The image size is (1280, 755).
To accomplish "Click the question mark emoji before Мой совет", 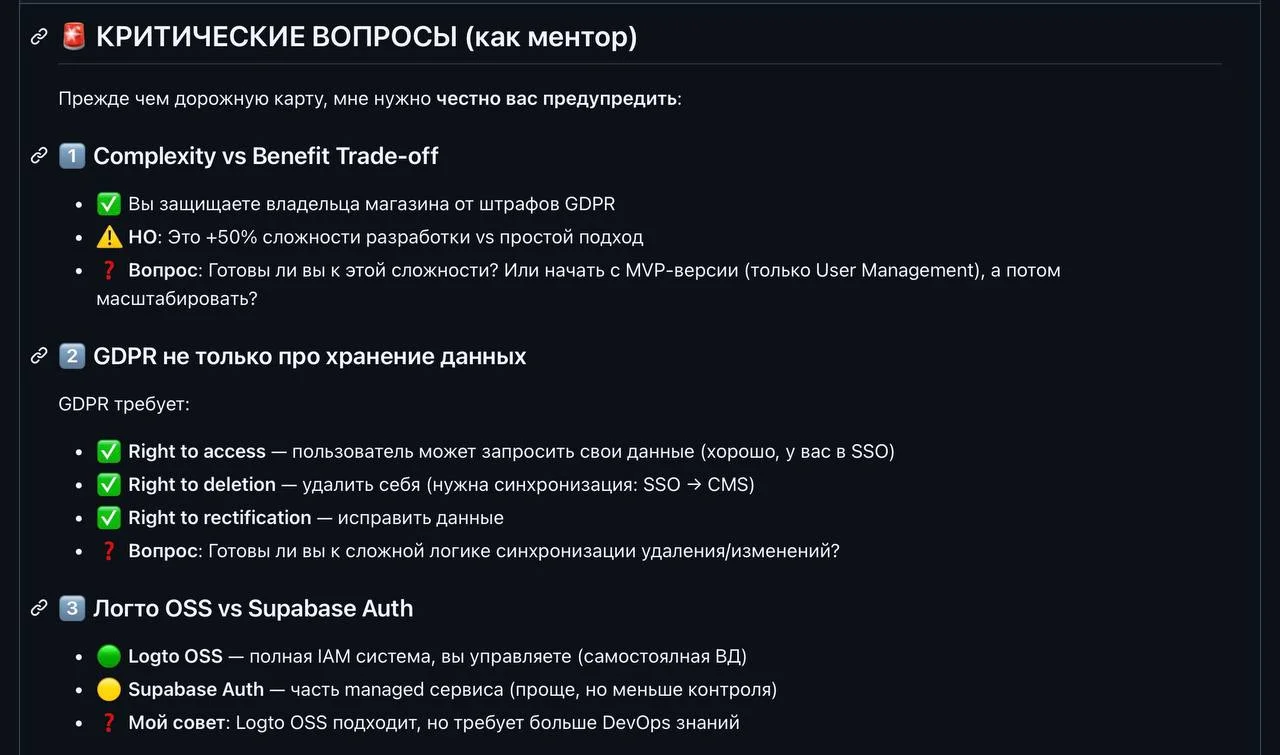I will (109, 722).
